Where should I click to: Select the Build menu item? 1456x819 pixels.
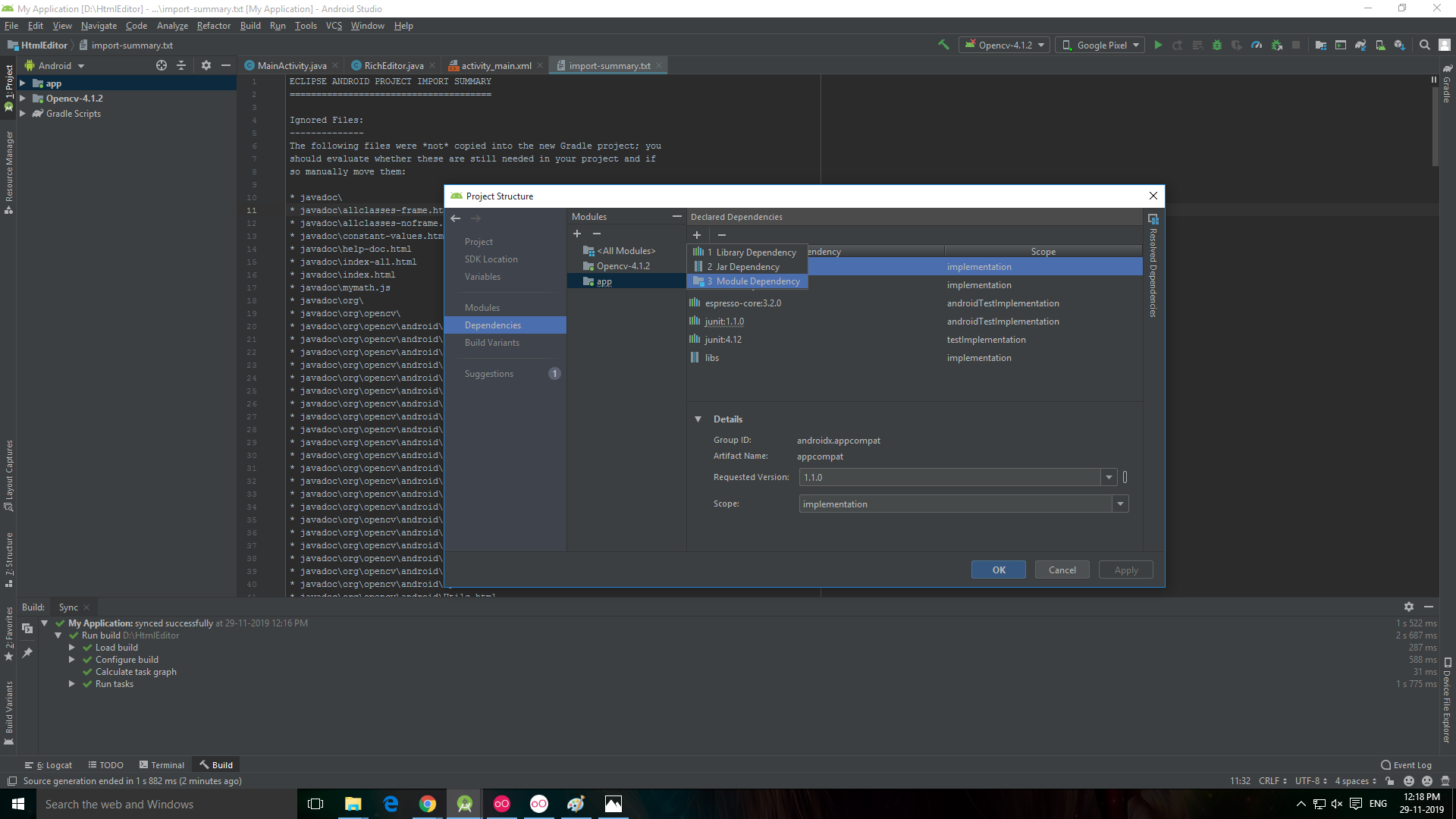(249, 25)
